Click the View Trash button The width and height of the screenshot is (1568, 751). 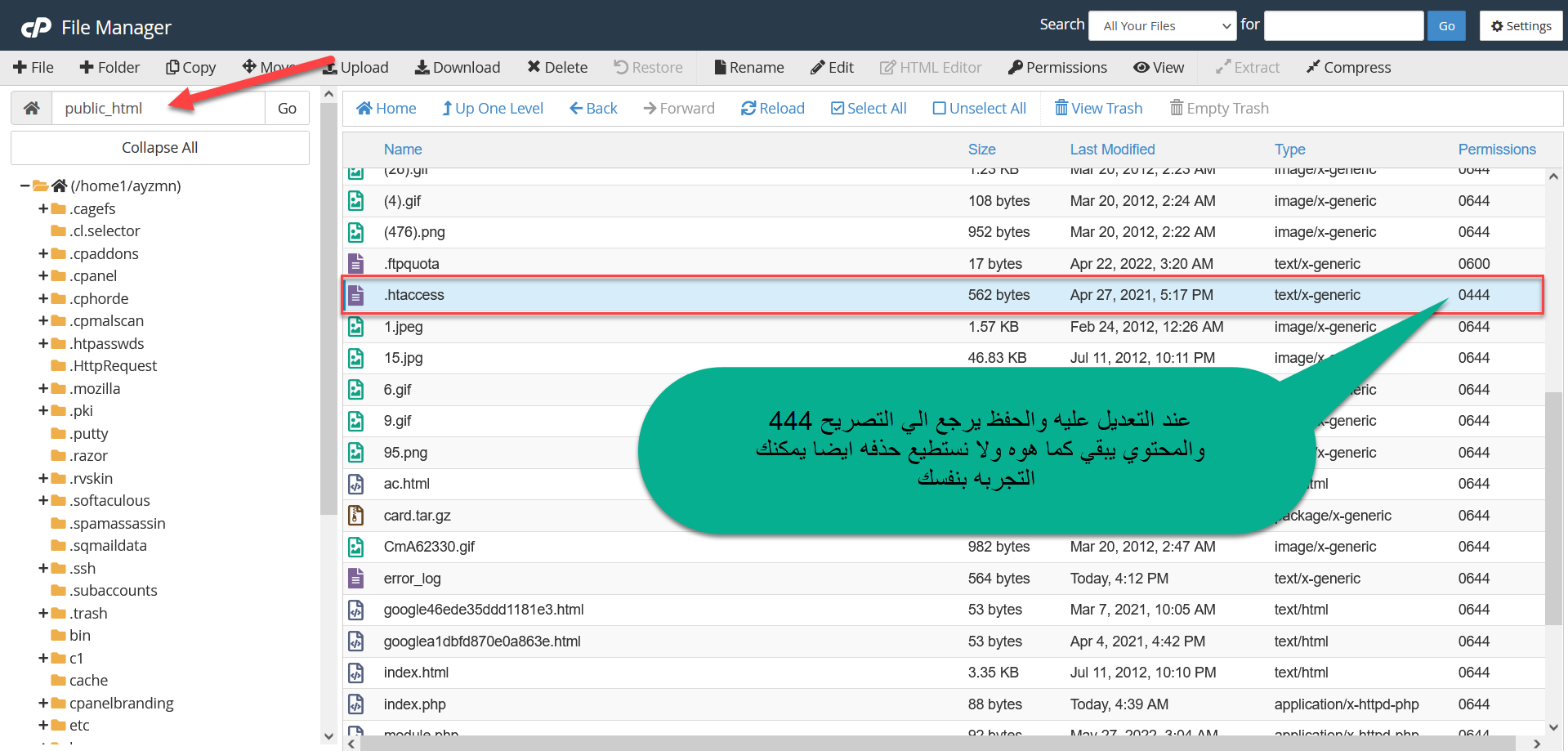point(1097,109)
